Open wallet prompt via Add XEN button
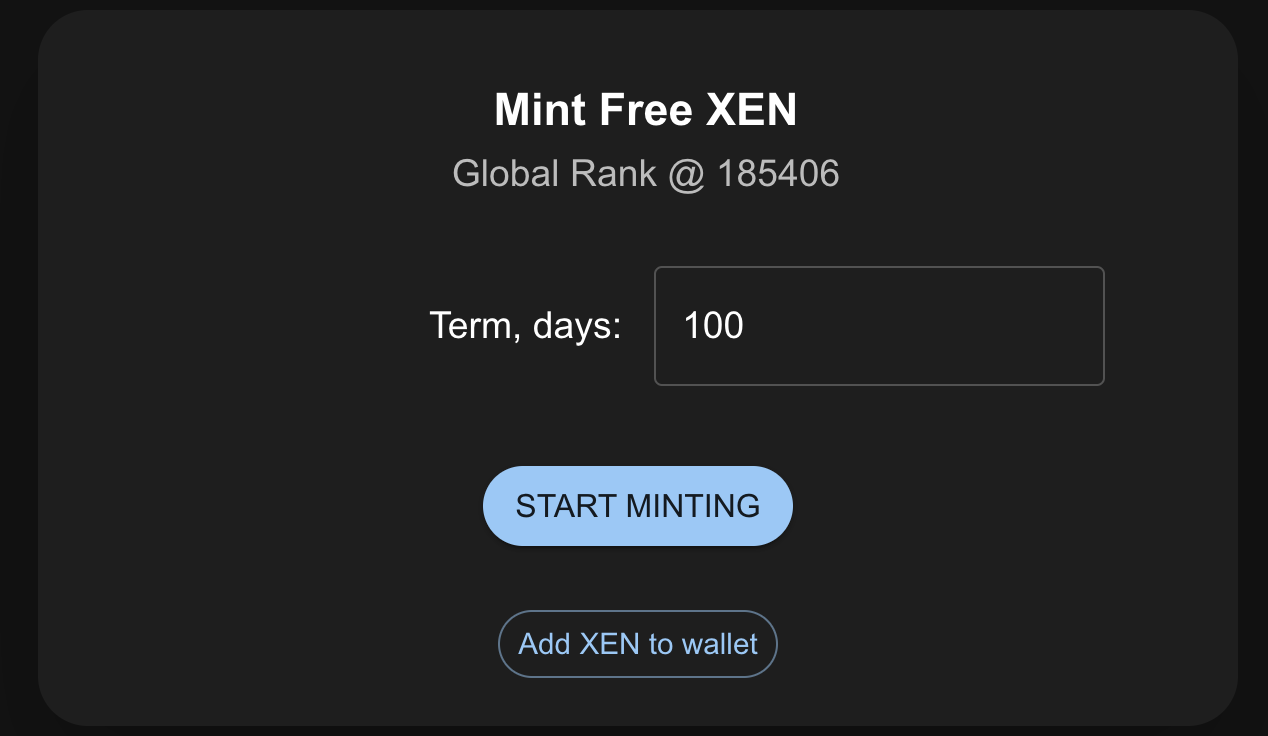This screenshot has height=736, width=1268. pos(637,643)
